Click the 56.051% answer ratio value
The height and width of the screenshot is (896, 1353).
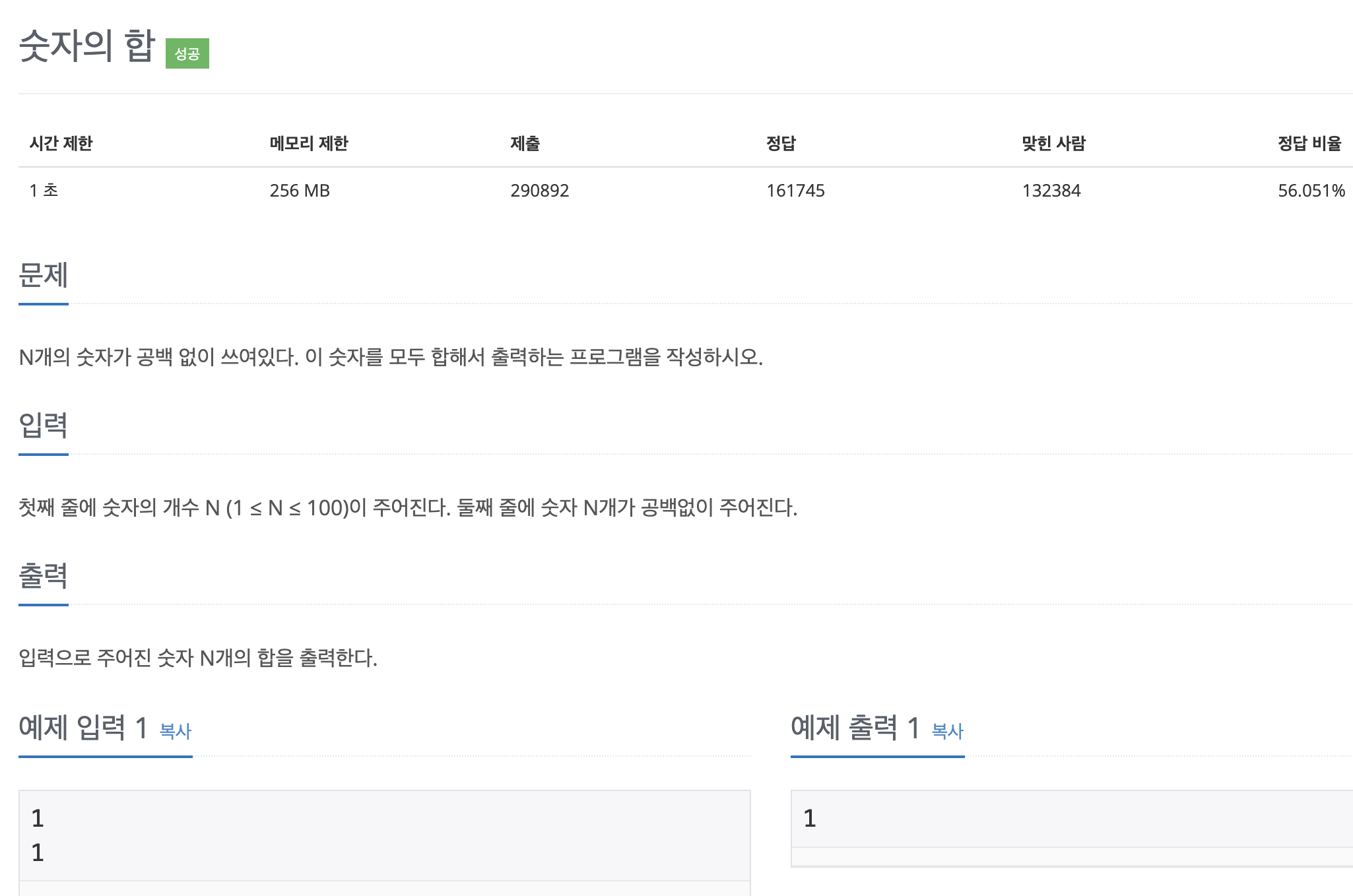(1311, 191)
